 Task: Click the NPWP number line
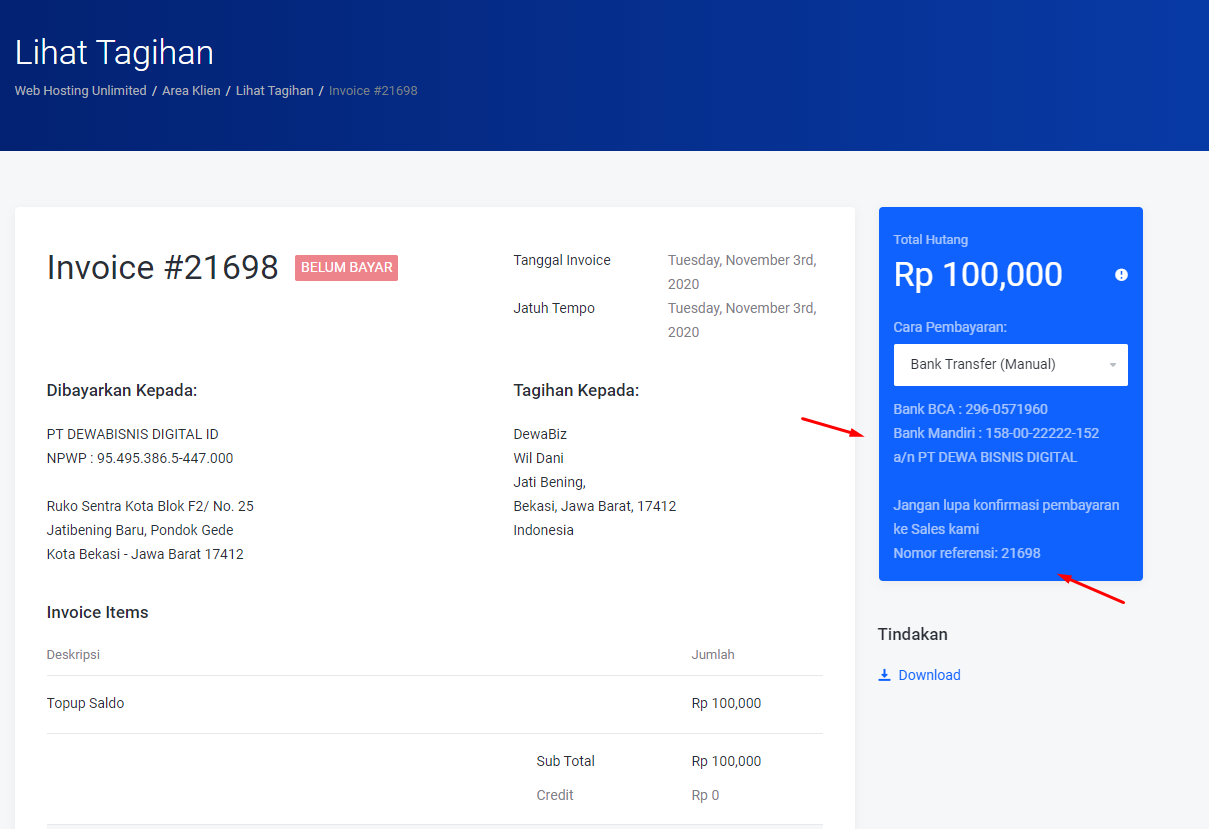[140, 458]
